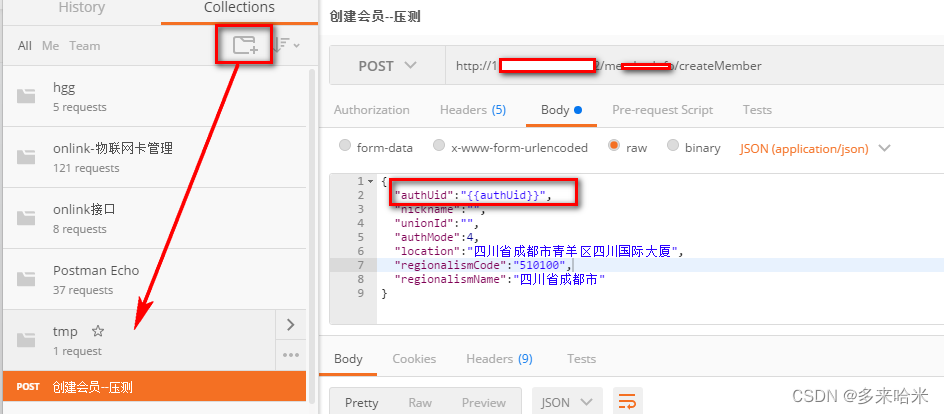Click the Postman Echo folder icon
Screen dimensions: 944x414
pos(26,279)
